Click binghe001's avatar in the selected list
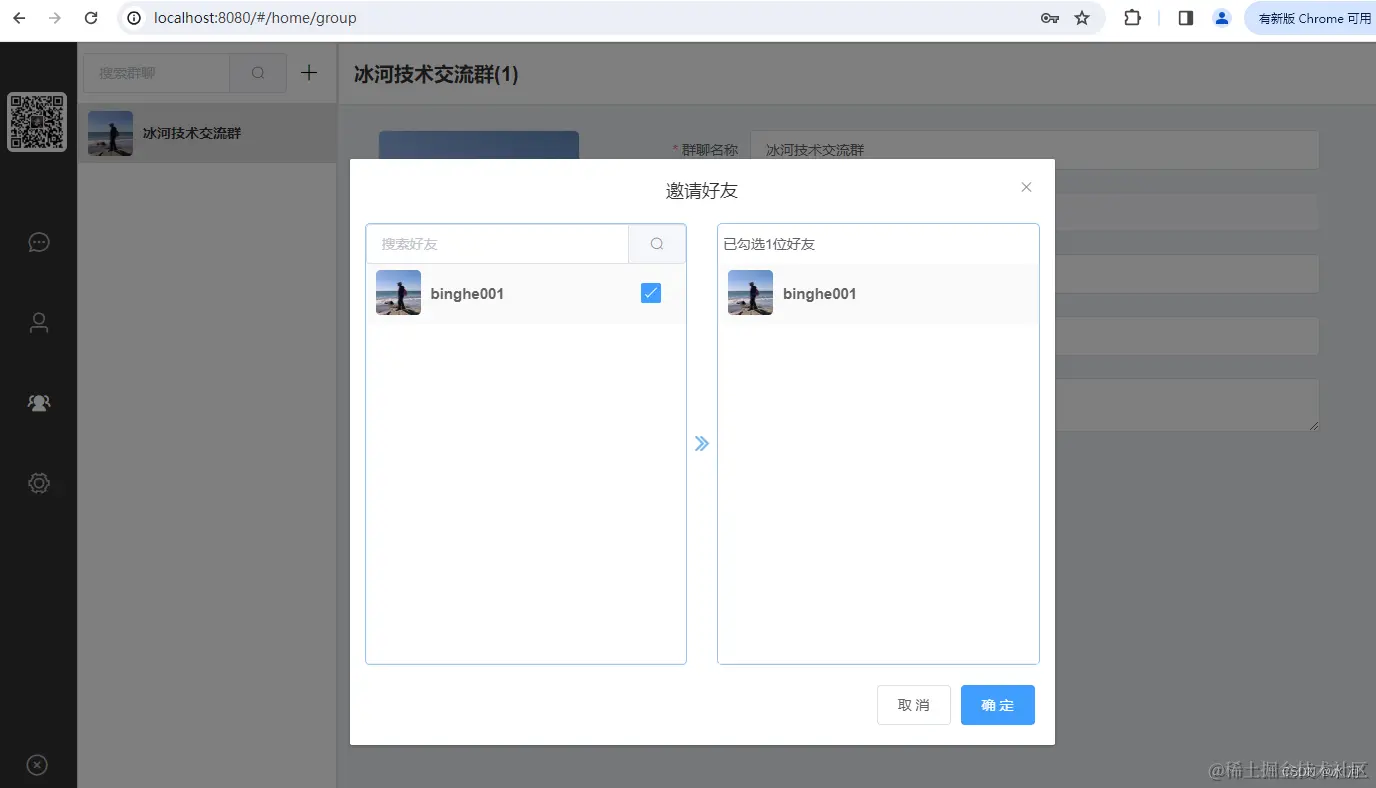Image resolution: width=1376 pixels, height=788 pixels. pos(750,293)
